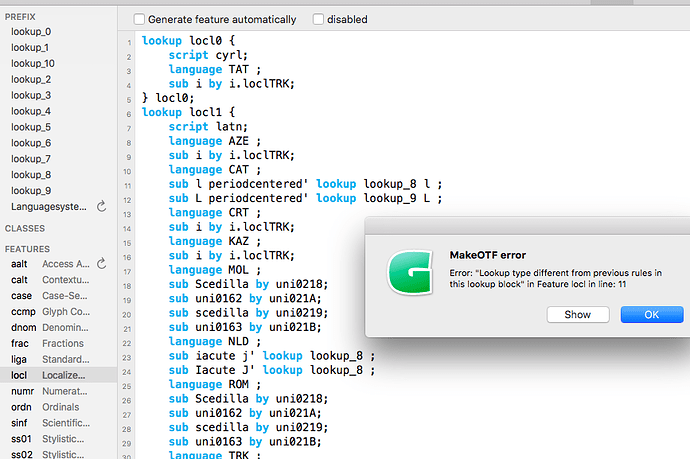Select lookup_8 prefix in sidebar
This screenshot has height=459, width=690.
31,175
